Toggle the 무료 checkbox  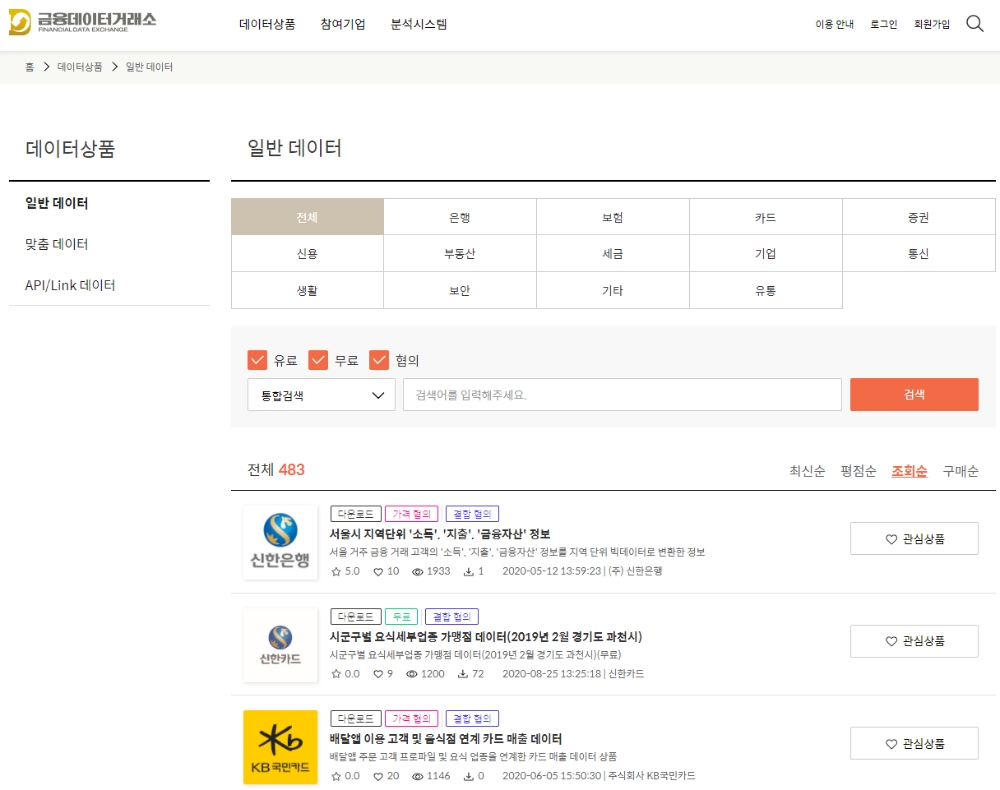pyautogui.click(x=318, y=360)
